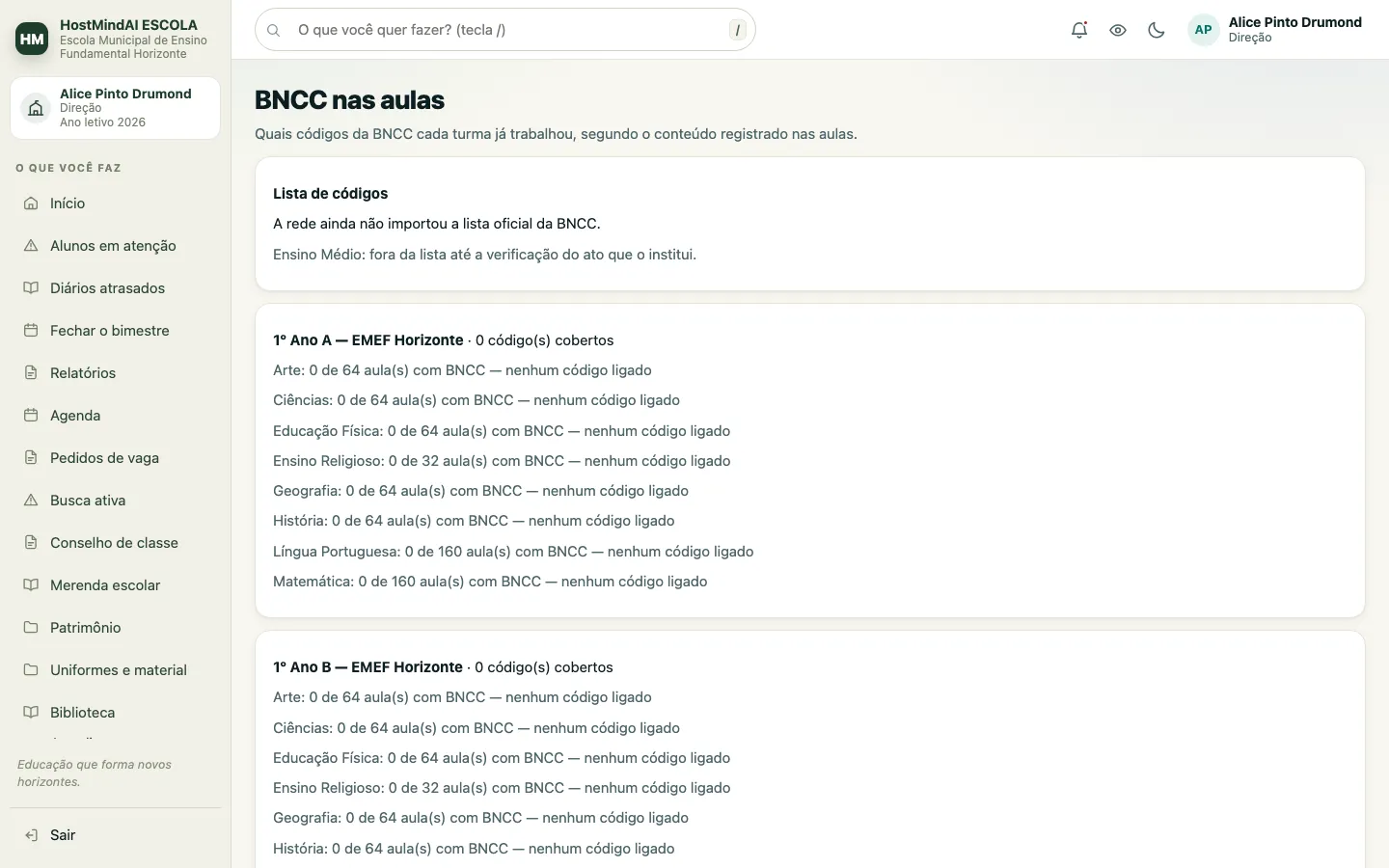The image size is (1389, 868).
Task: Click the AP user avatar
Action: (x=1203, y=30)
